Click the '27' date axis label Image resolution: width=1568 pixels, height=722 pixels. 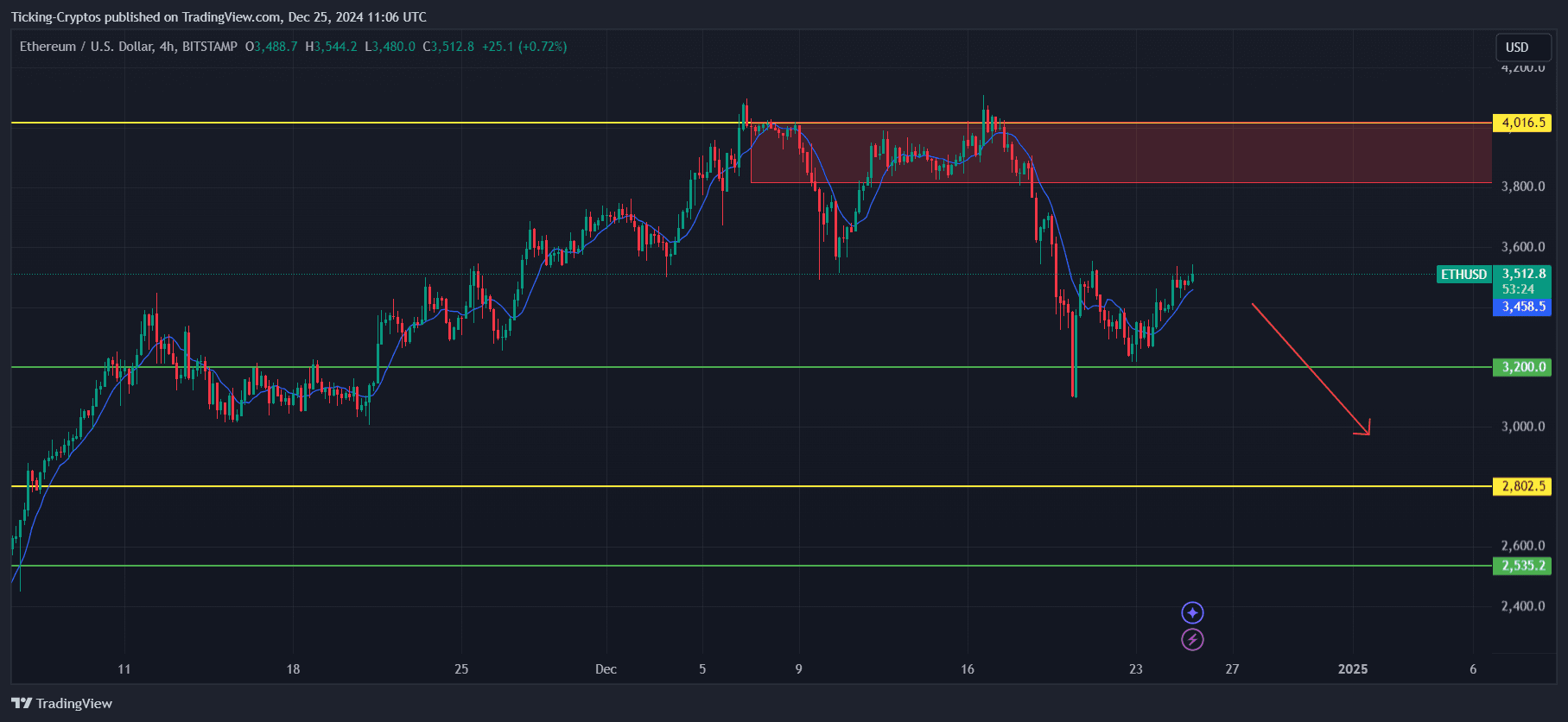coord(1232,669)
